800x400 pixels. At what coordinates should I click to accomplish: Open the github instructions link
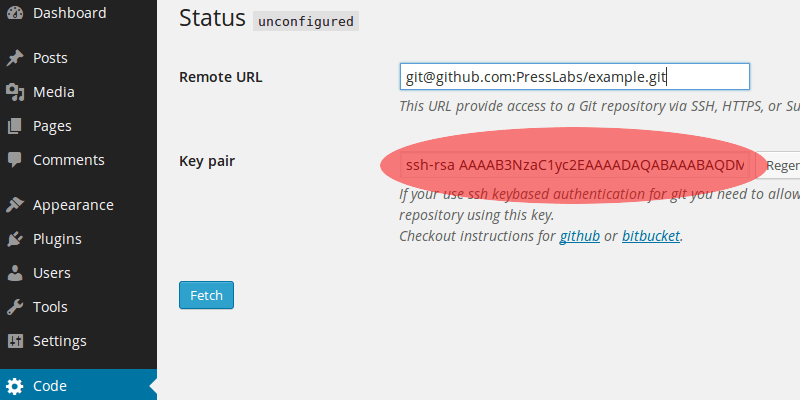coord(579,236)
